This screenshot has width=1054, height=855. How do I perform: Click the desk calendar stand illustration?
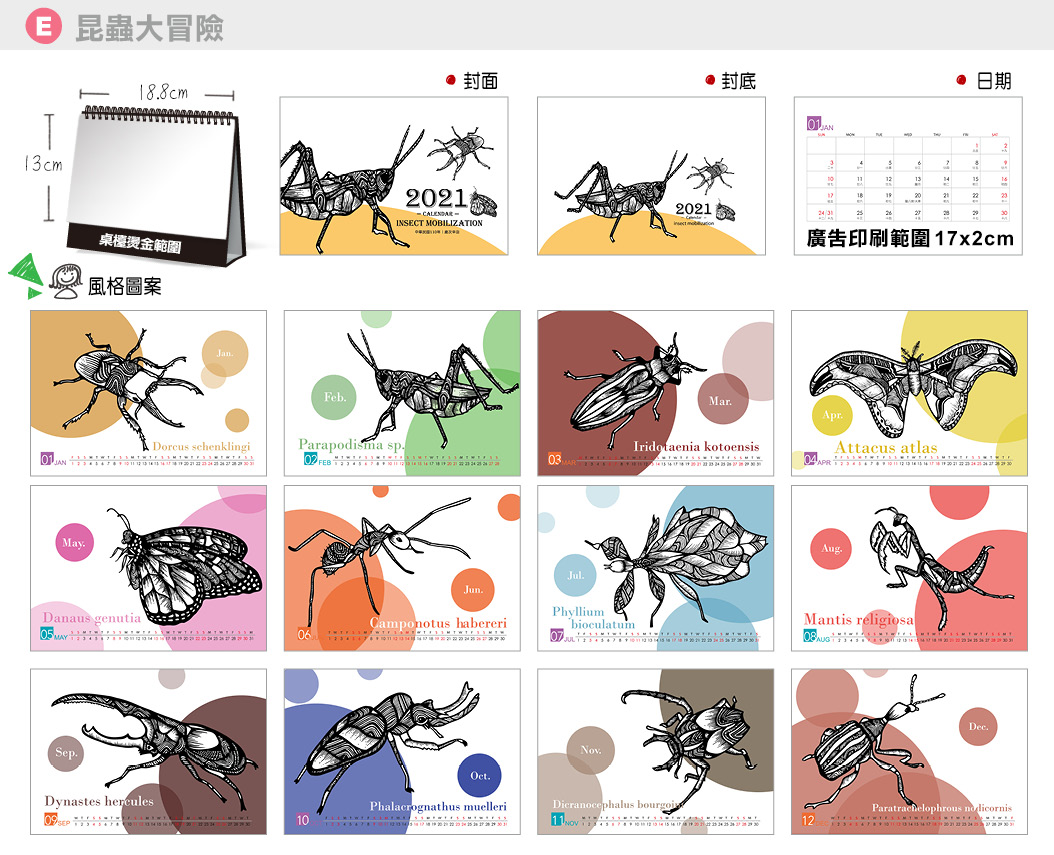[x=156, y=186]
